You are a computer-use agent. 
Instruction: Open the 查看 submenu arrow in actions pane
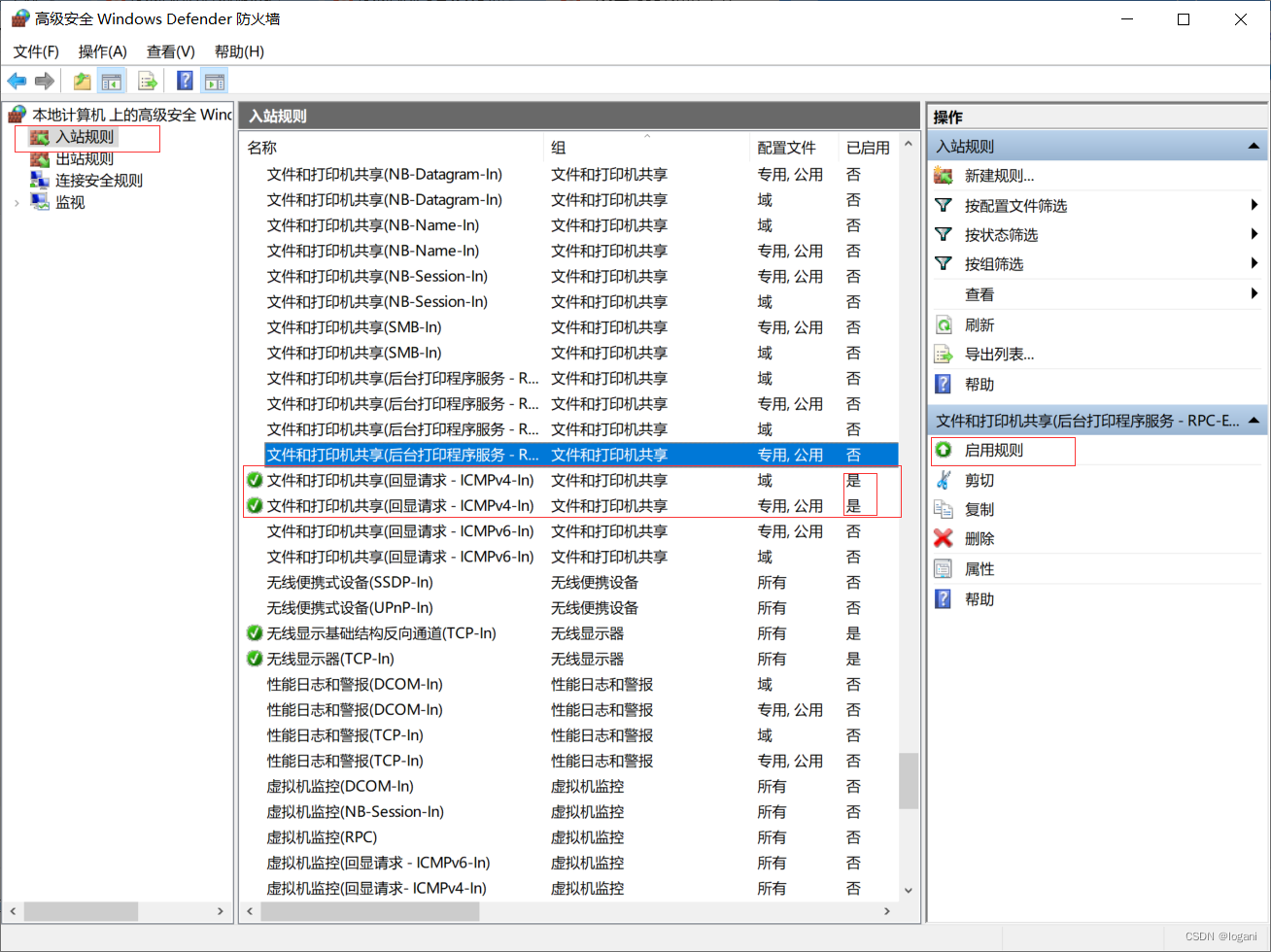1254,293
